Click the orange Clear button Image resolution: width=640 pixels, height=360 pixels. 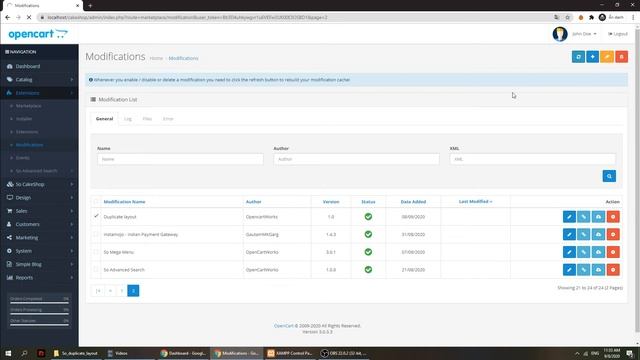click(x=607, y=57)
